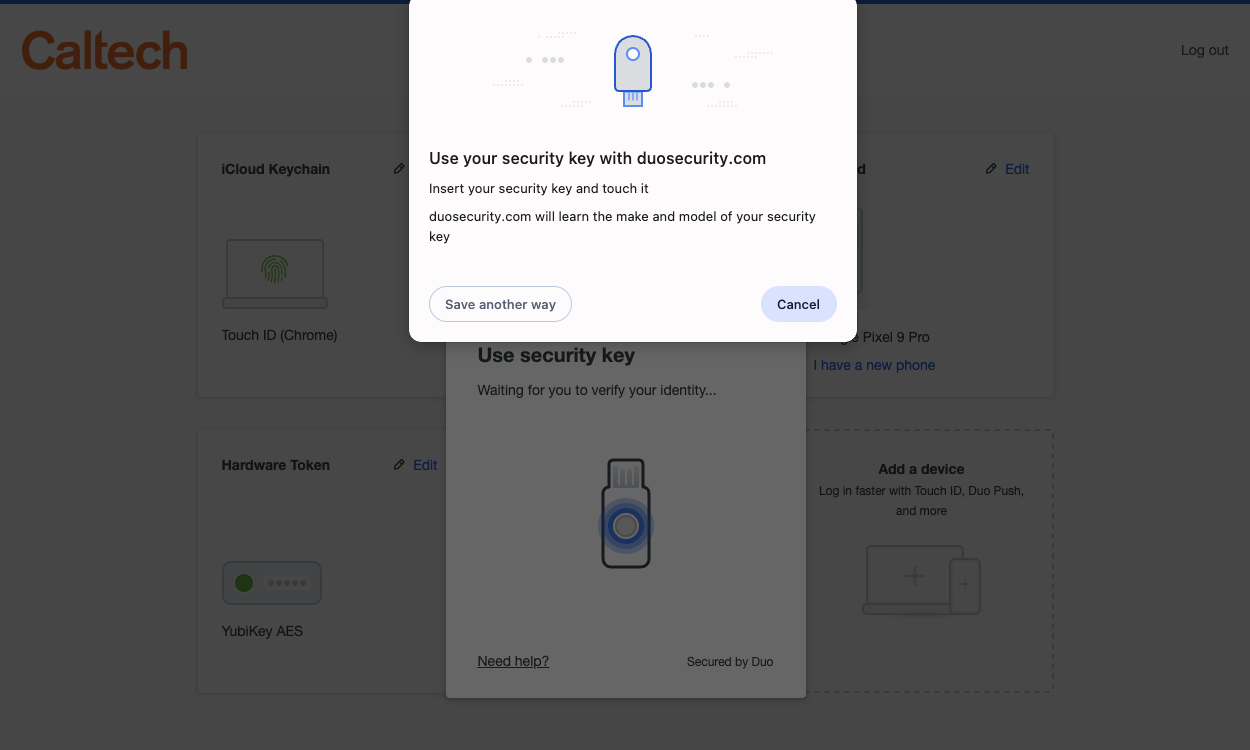Click the Caltech logo
The width and height of the screenshot is (1250, 750).
click(x=104, y=51)
